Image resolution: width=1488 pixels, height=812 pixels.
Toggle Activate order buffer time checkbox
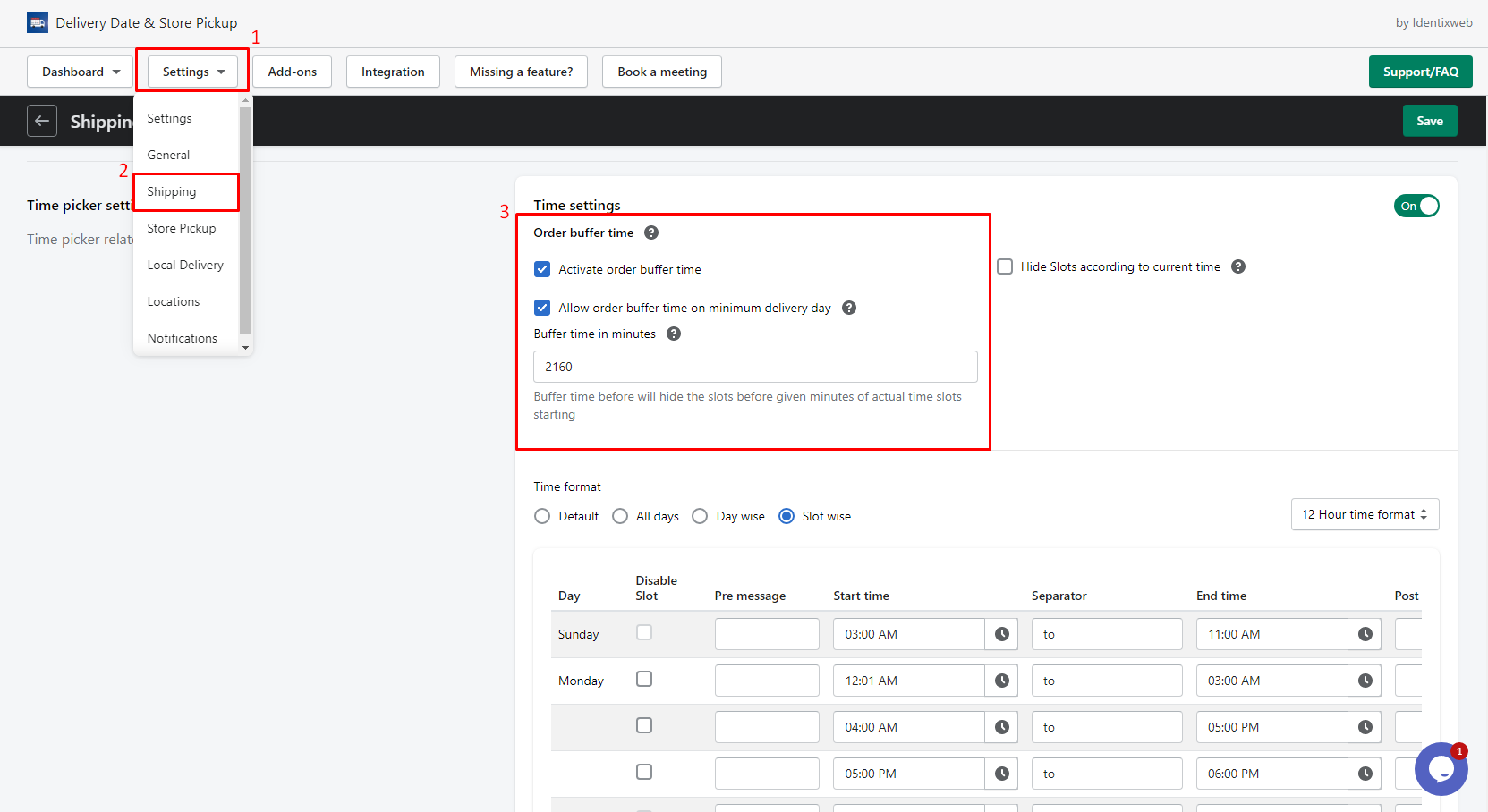pos(542,269)
